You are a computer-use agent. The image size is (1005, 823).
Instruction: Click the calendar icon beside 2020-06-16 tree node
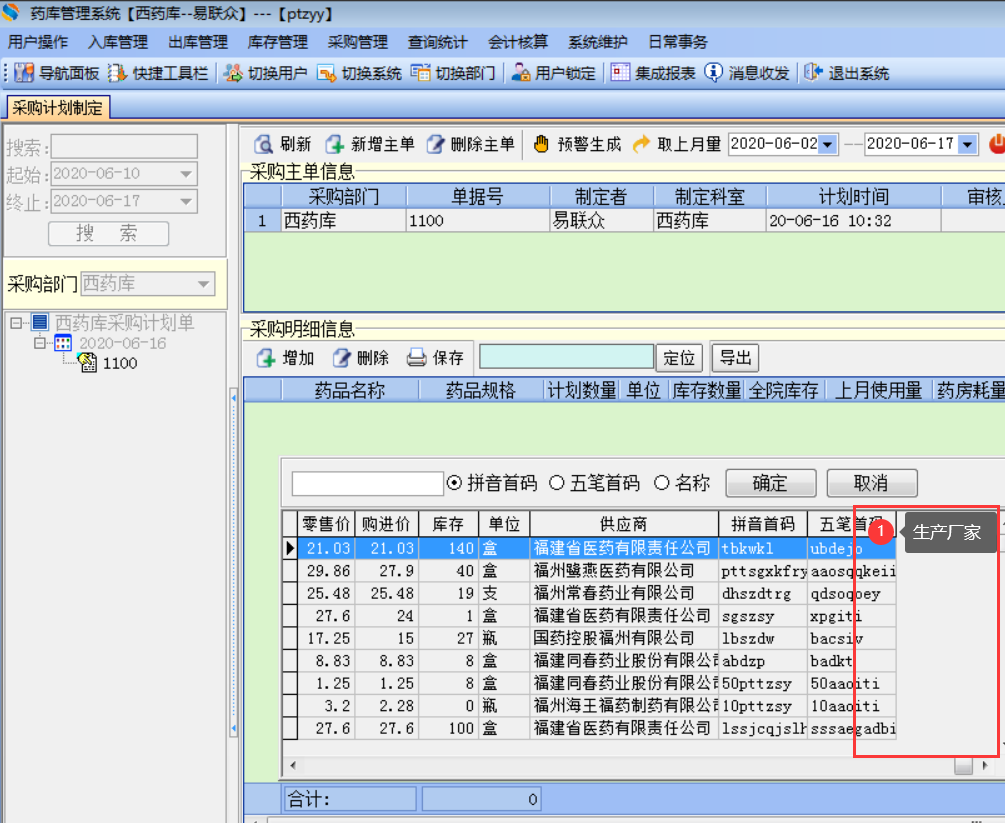click(x=63, y=343)
